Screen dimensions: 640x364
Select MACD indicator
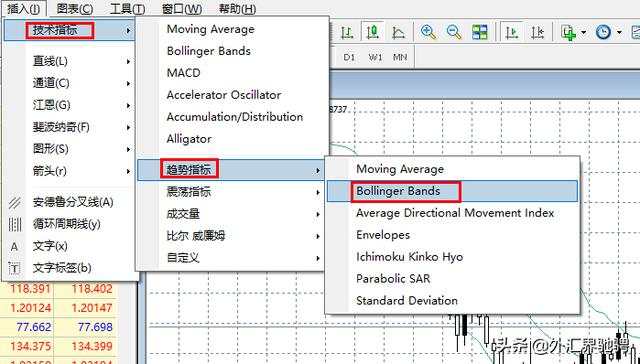click(x=184, y=73)
